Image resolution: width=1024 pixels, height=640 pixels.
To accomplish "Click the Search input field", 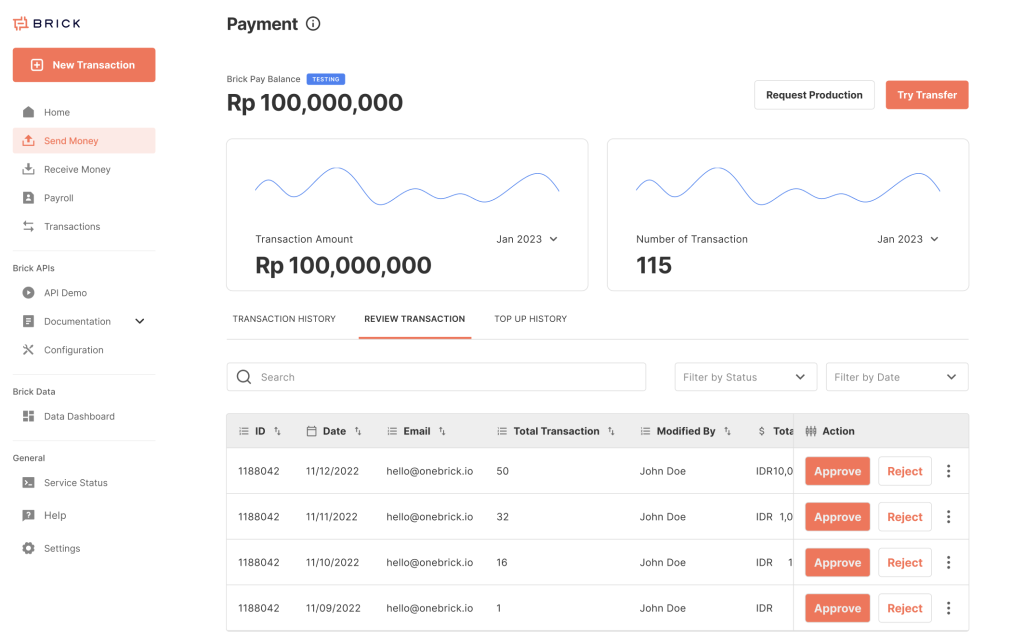I will coord(436,377).
